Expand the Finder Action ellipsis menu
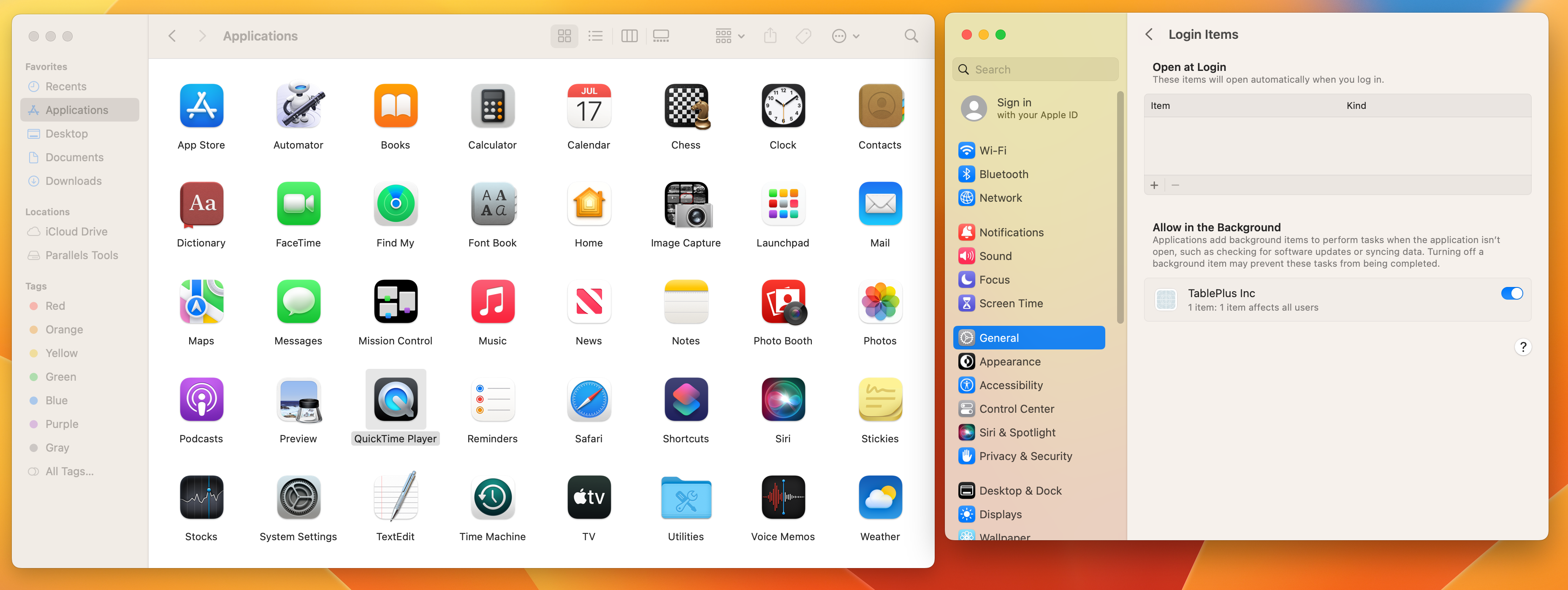Image resolution: width=1568 pixels, height=590 pixels. tap(845, 36)
